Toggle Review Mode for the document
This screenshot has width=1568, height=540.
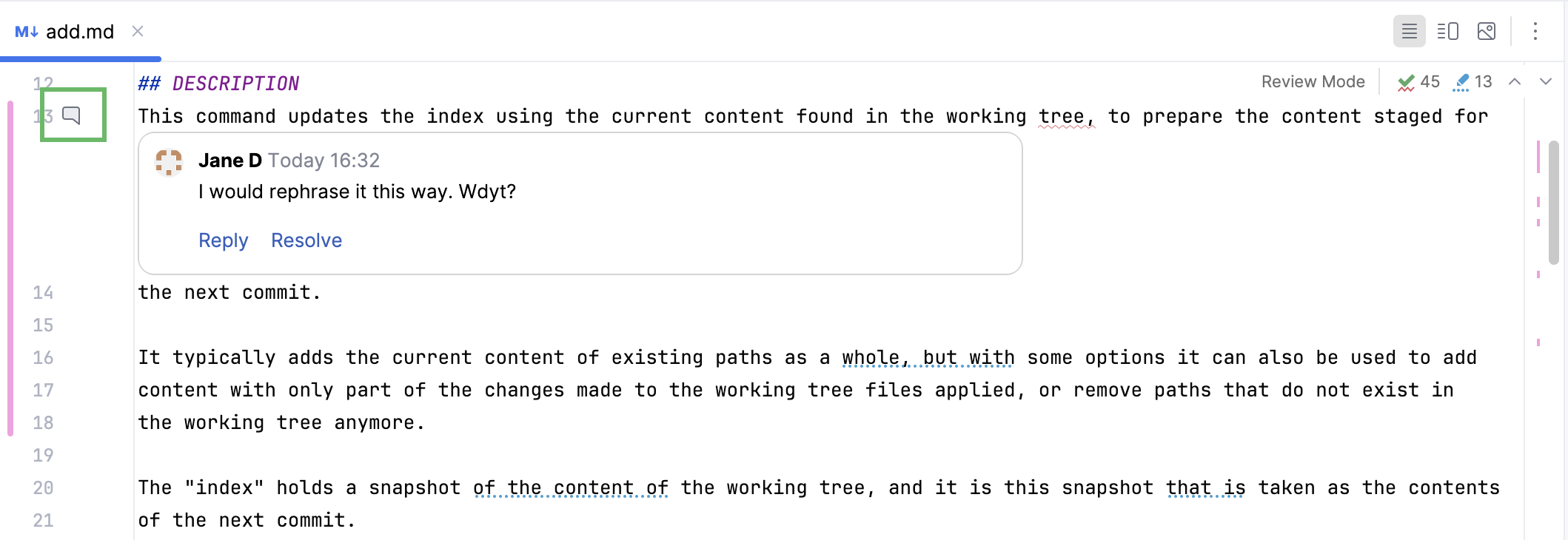click(1313, 81)
